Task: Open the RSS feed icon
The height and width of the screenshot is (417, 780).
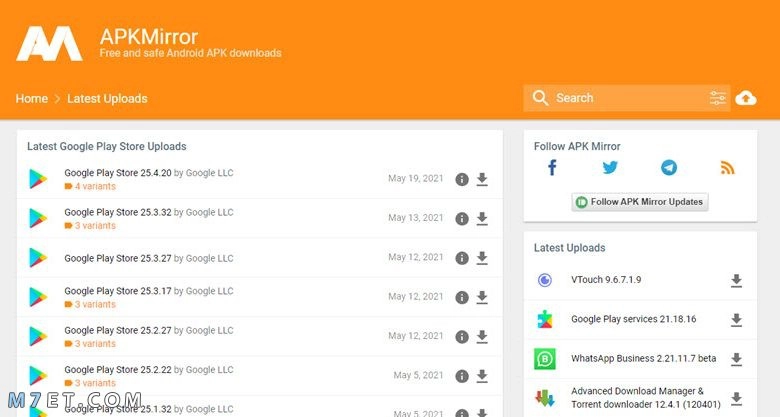Action: click(x=727, y=168)
